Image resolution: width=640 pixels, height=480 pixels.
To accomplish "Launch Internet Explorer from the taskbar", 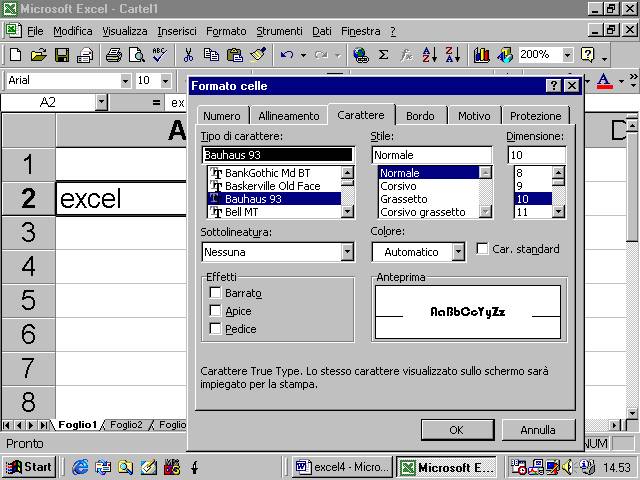I will pyautogui.click(x=80, y=467).
